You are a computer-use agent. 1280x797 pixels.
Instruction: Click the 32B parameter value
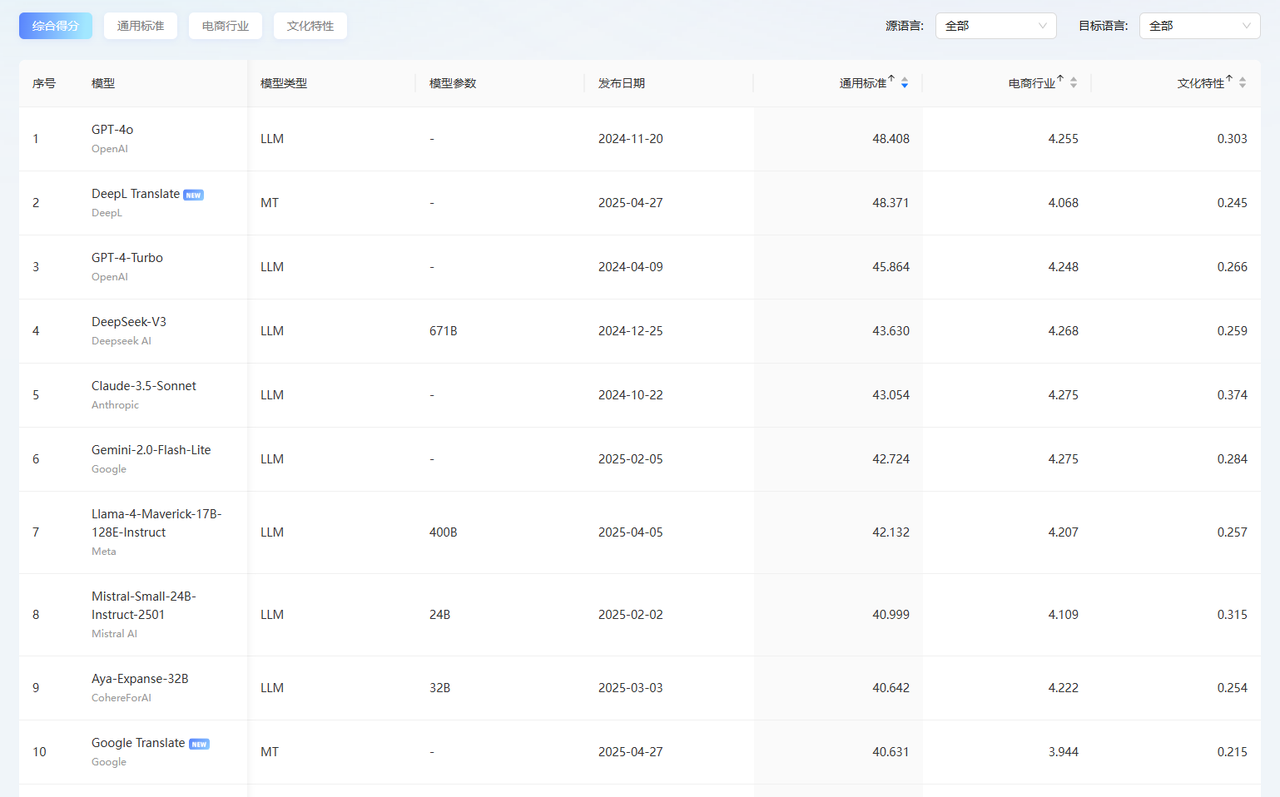click(x=440, y=688)
